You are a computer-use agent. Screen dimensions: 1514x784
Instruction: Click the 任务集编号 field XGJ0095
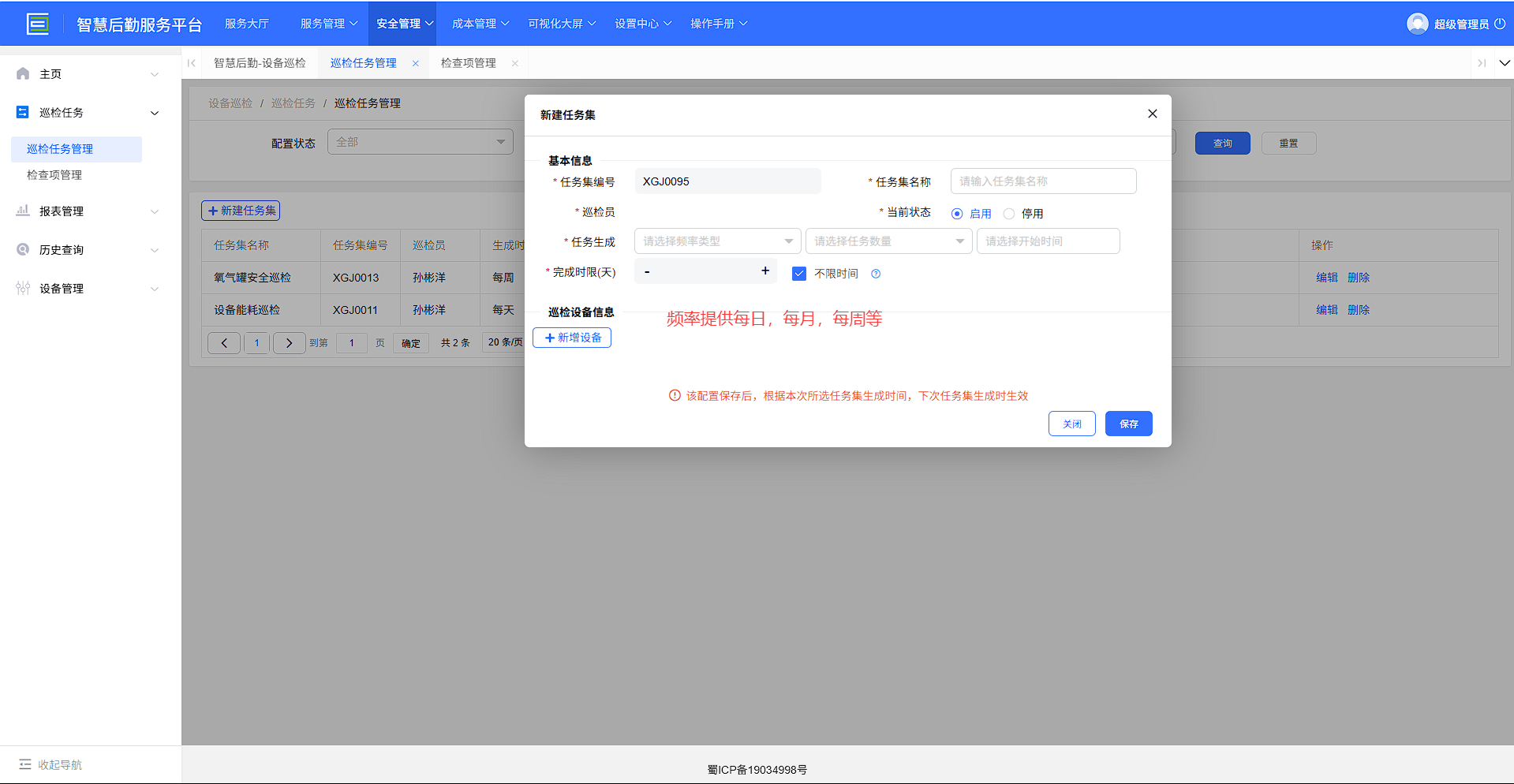point(727,181)
